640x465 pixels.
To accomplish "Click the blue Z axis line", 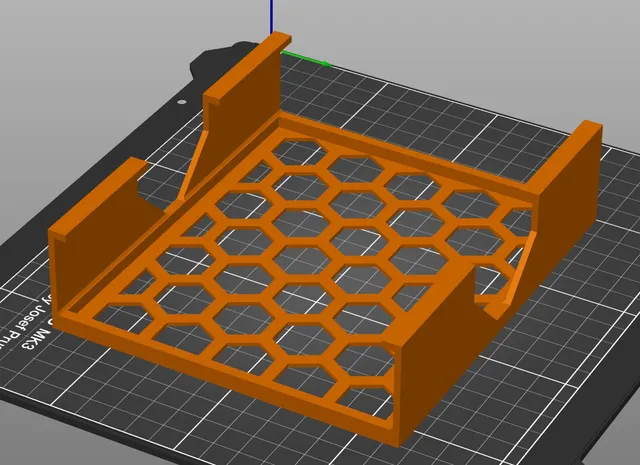I will click(271, 17).
